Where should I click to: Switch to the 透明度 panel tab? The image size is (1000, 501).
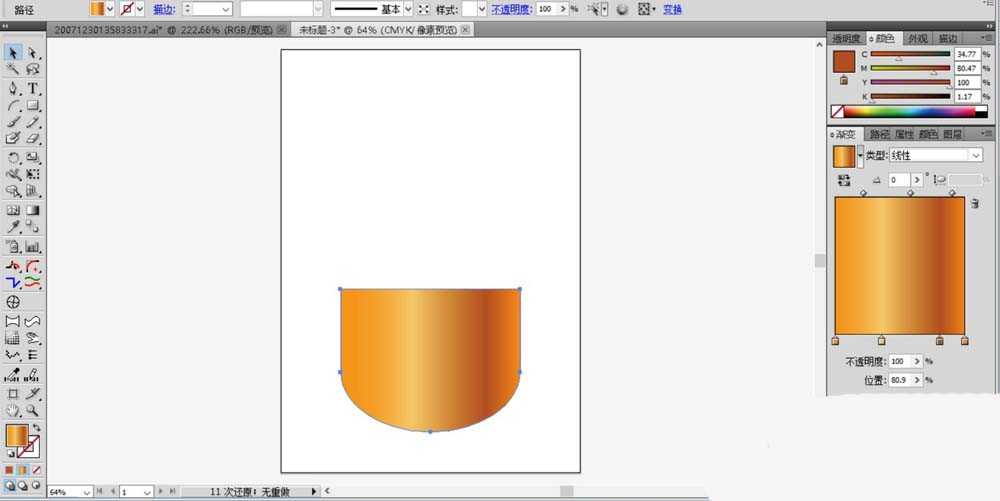[846, 39]
